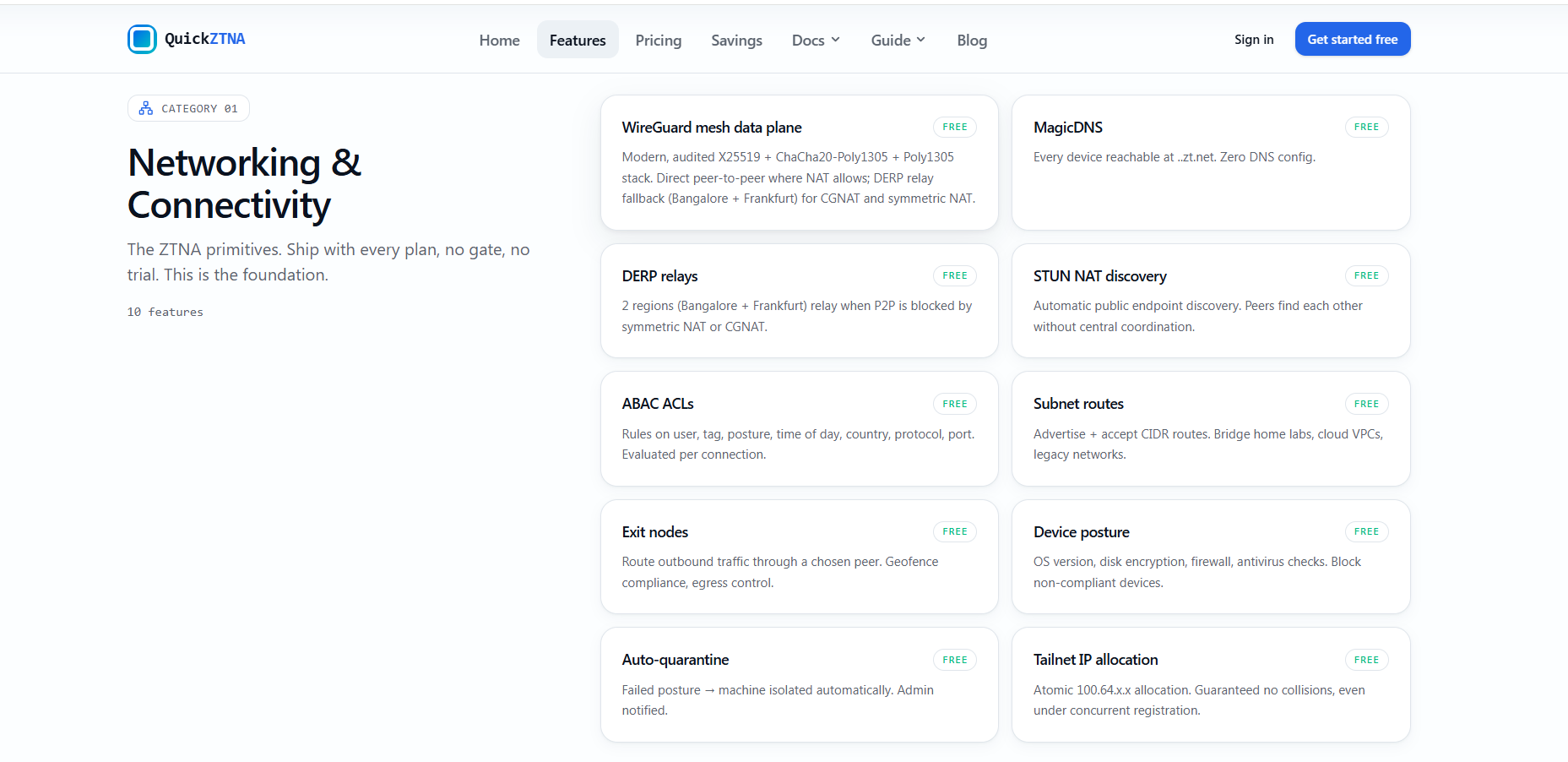Open the WireGuard mesh data plane card title
This screenshot has height=762, width=1568.
point(712,128)
